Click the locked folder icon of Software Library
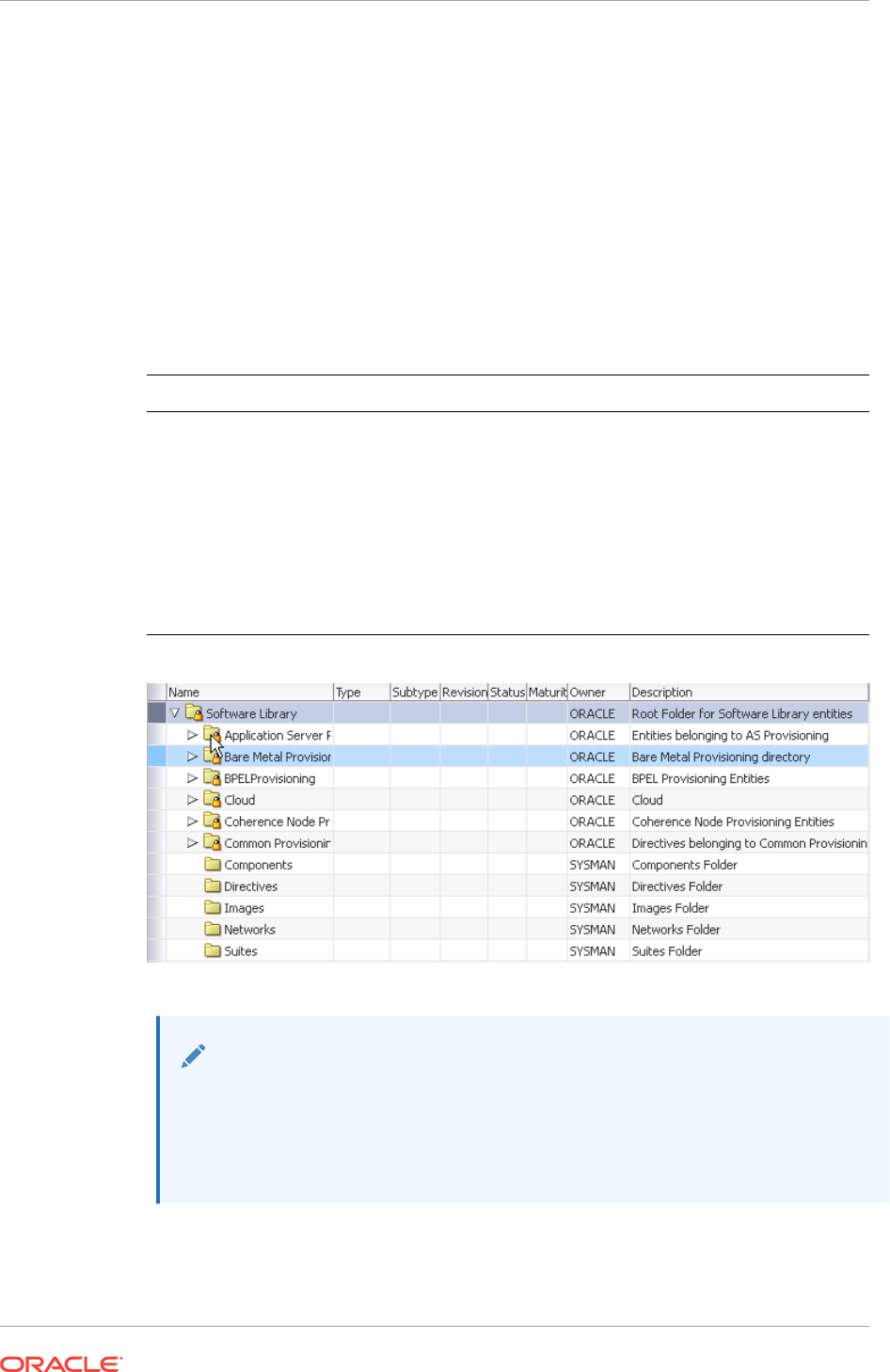Viewport: 890px width, 1372px height. pyautogui.click(x=194, y=713)
